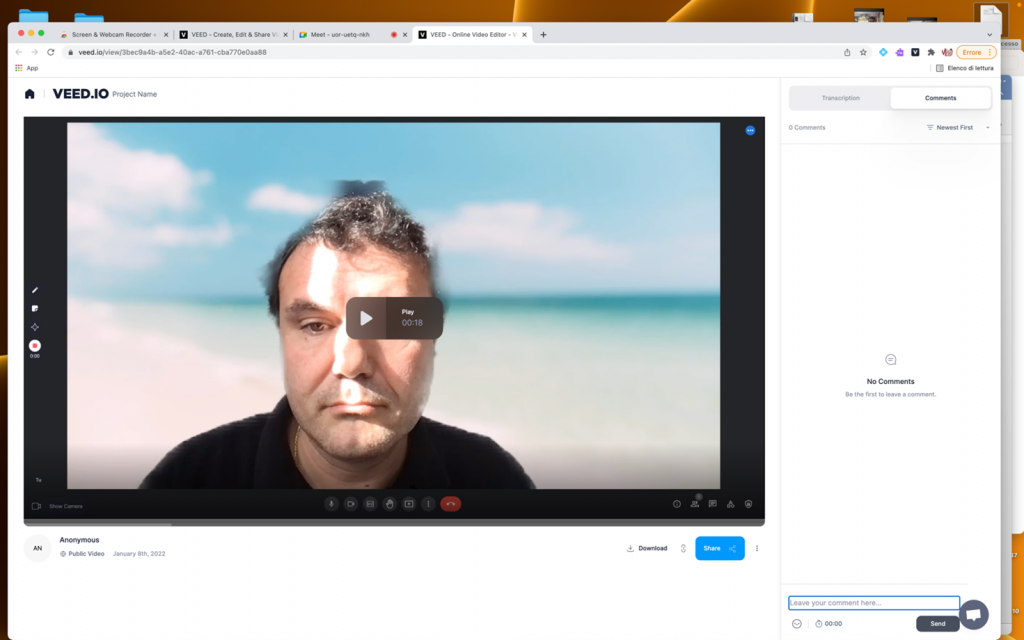Switch to VEED Create, Edit & Share tab
Image resolution: width=1024 pixels, height=640 pixels.
[x=231, y=35]
